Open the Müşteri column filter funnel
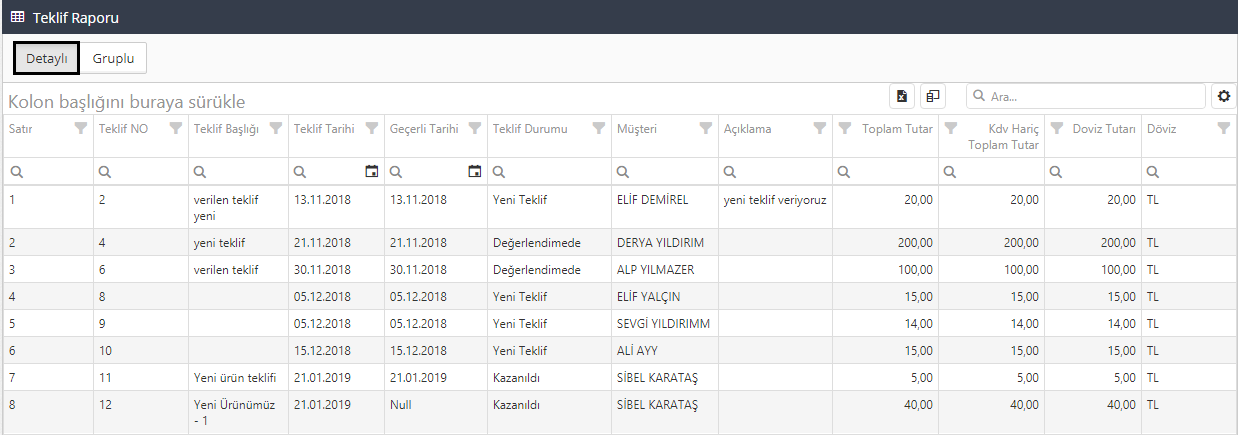The height and width of the screenshot is (435, 1238). [x=706, y=128]
